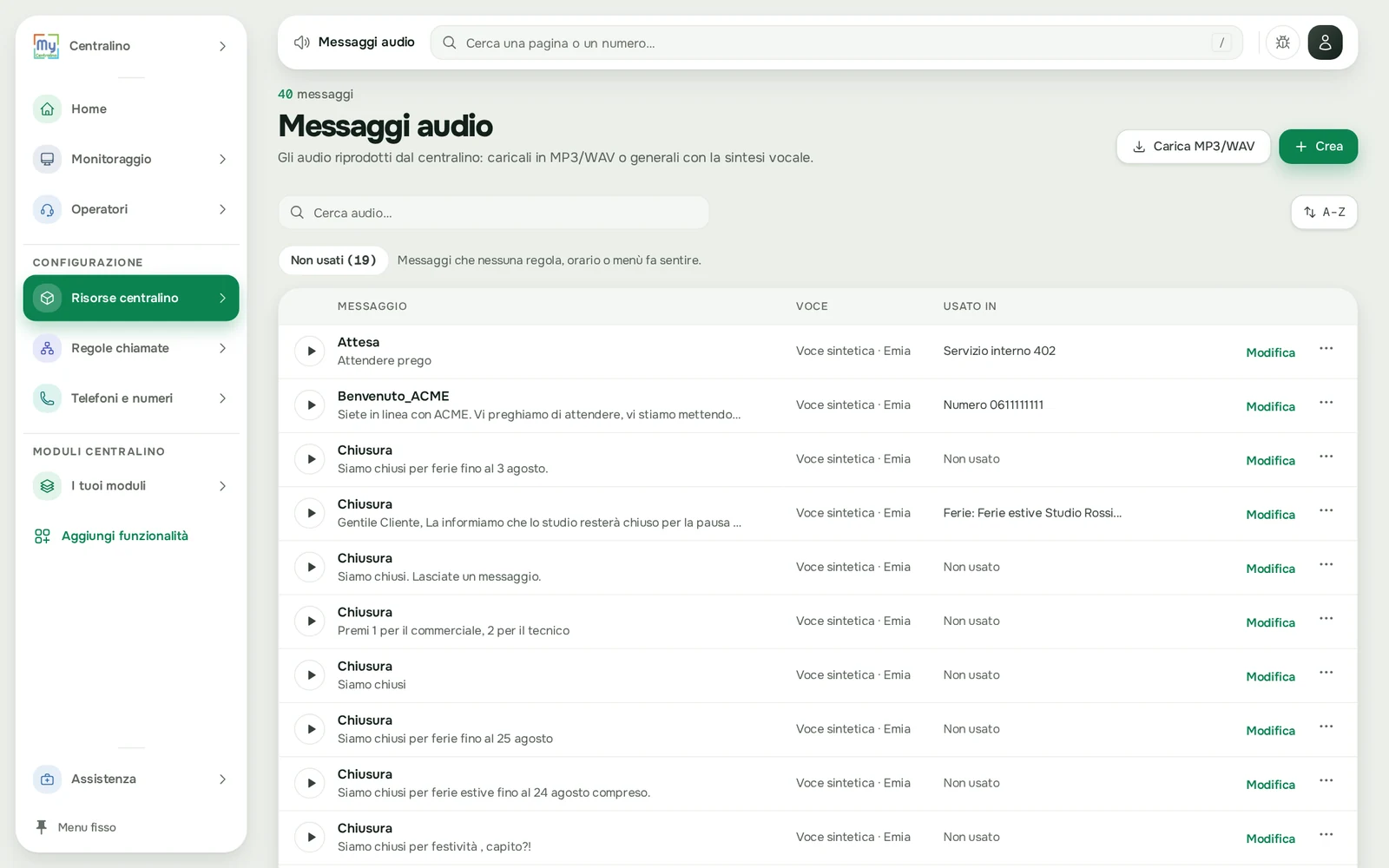The image size is (1389, 868).
Task: Click Modifica for Benvenuto_ACME message
Action: coord(1270,406)
